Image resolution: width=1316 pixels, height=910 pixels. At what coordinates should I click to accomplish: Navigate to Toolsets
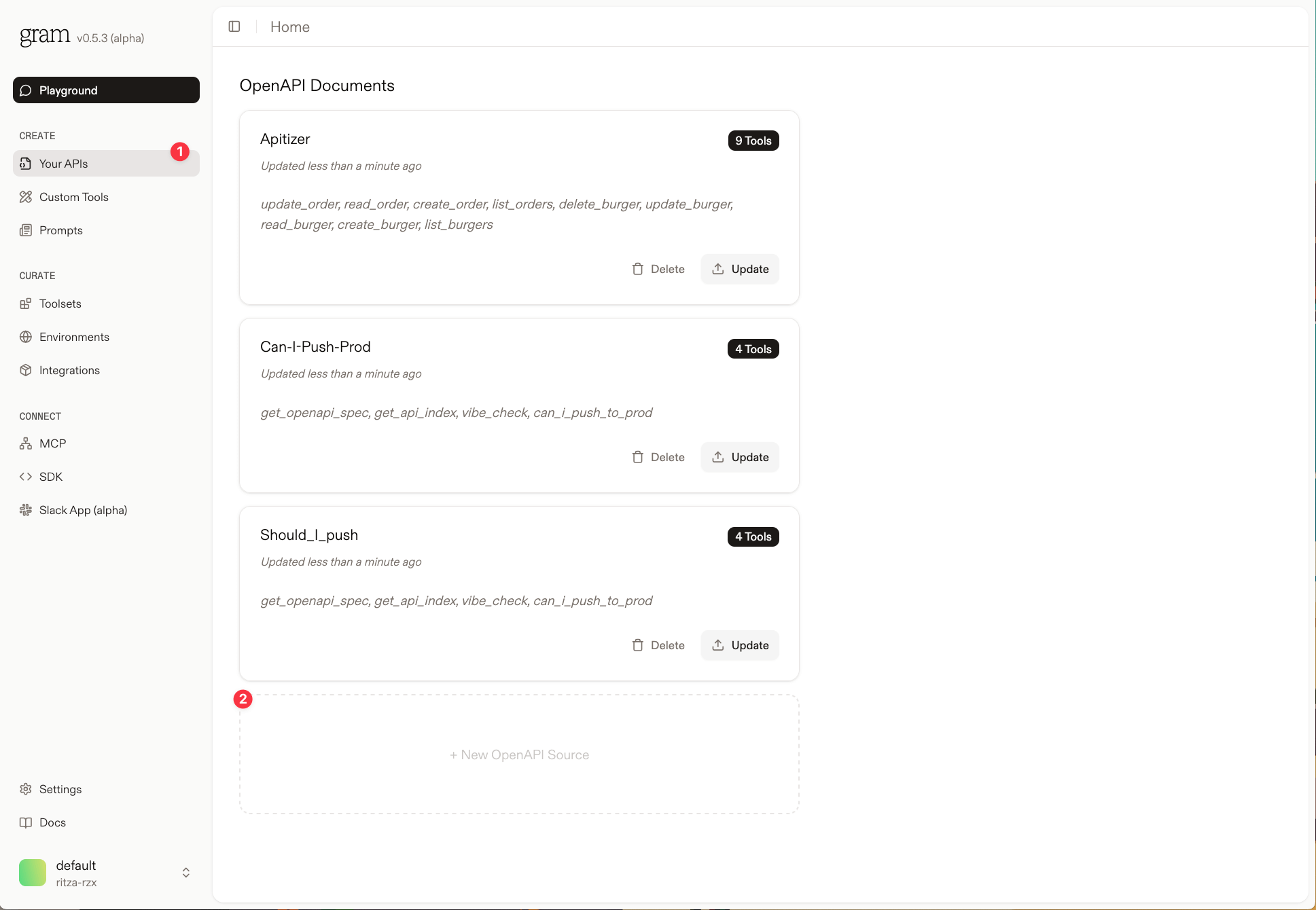click(x=106, y=304)
